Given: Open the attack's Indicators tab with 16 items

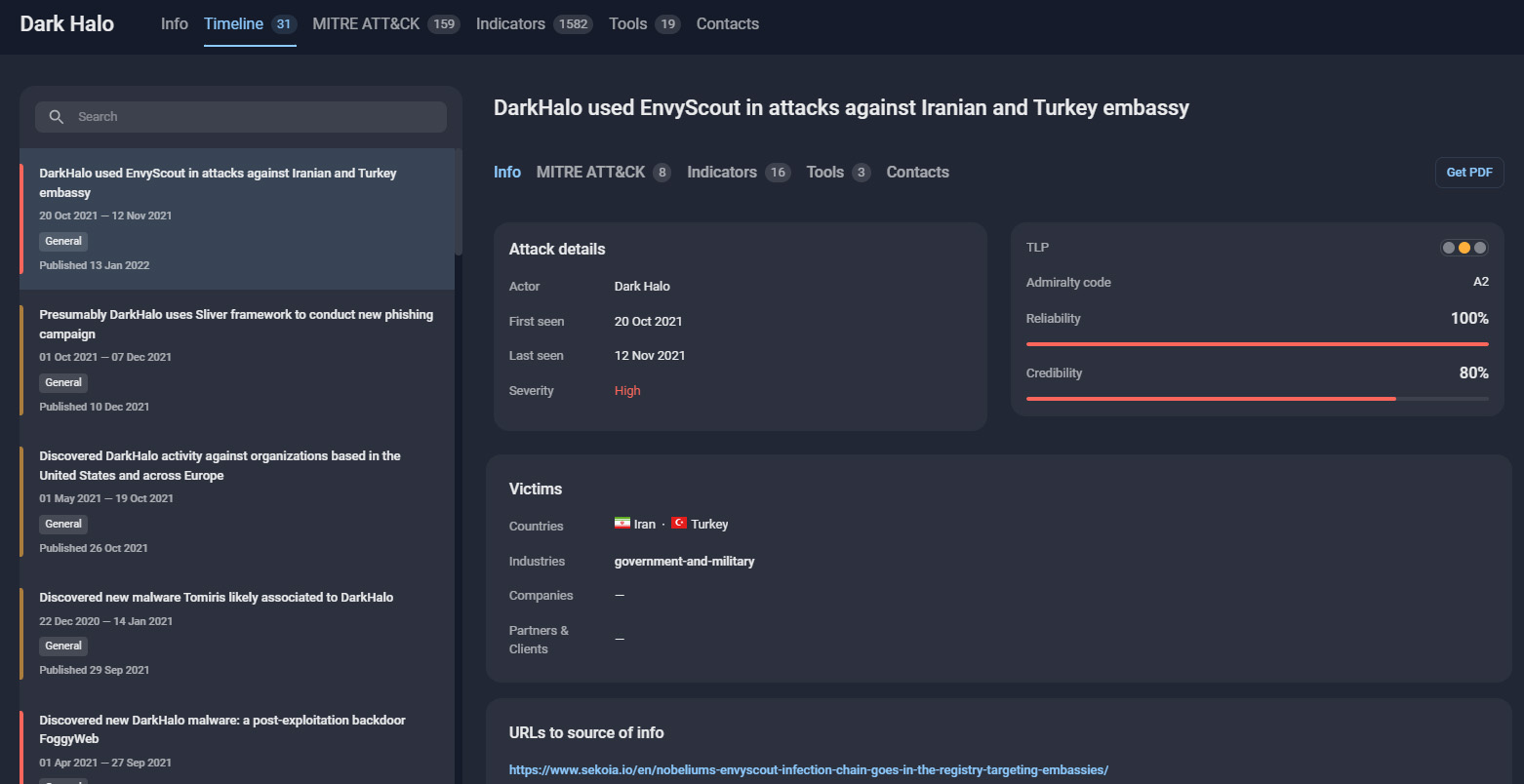Looking at the screenshot, I should pos(722,173).
